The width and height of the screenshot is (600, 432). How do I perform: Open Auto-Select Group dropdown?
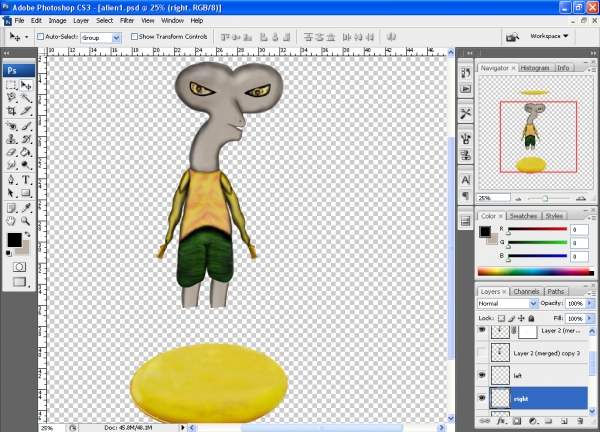[x=116, y=37]
